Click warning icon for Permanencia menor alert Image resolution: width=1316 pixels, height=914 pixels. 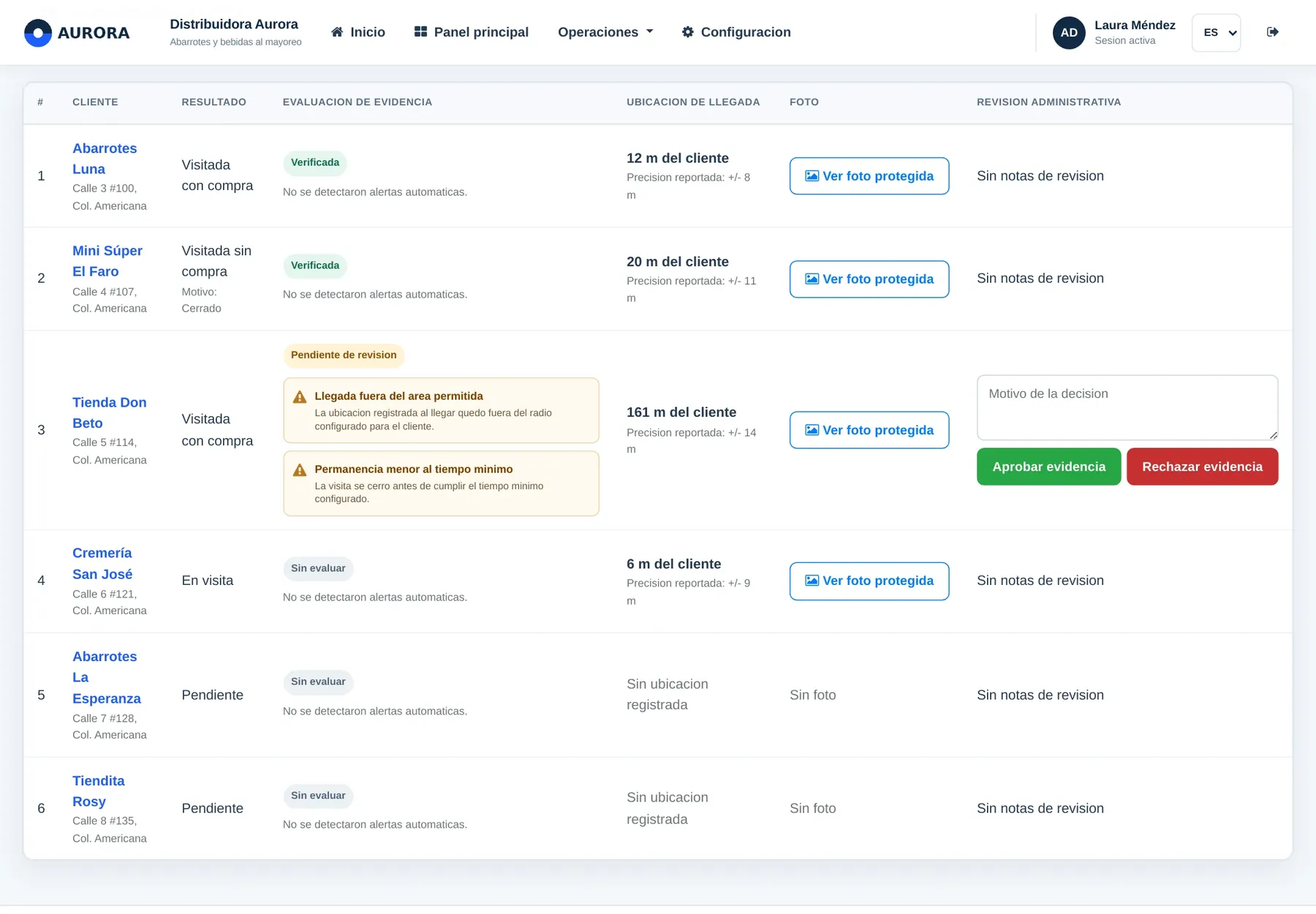[300, 470]
